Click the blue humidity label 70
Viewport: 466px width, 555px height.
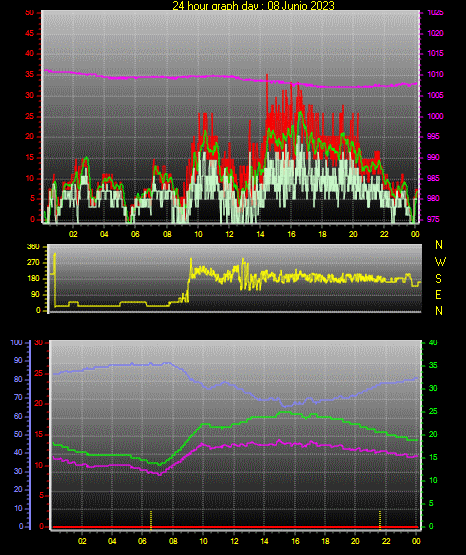coord(18,397)
